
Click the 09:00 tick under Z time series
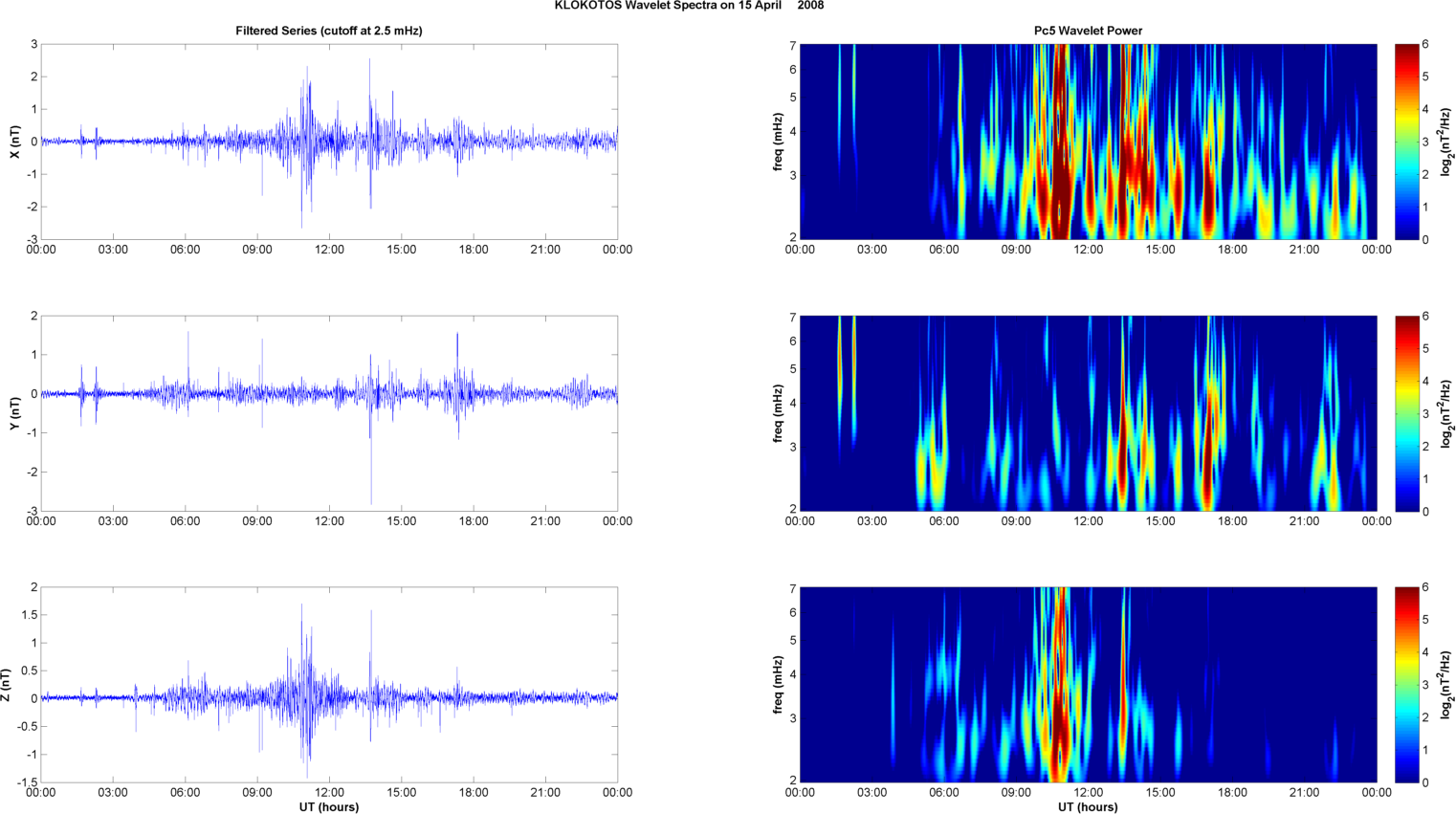point(257,792)
